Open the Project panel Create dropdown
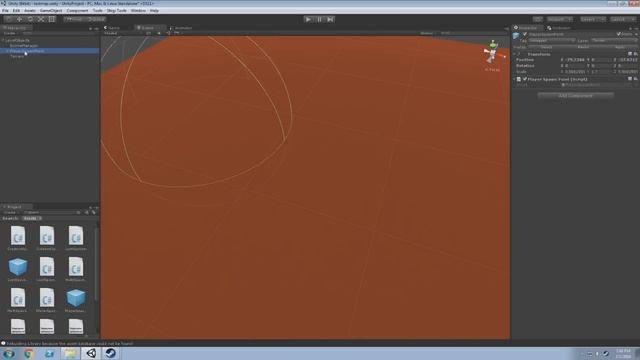Screen dimensions: 640x360 coord(10,212)
